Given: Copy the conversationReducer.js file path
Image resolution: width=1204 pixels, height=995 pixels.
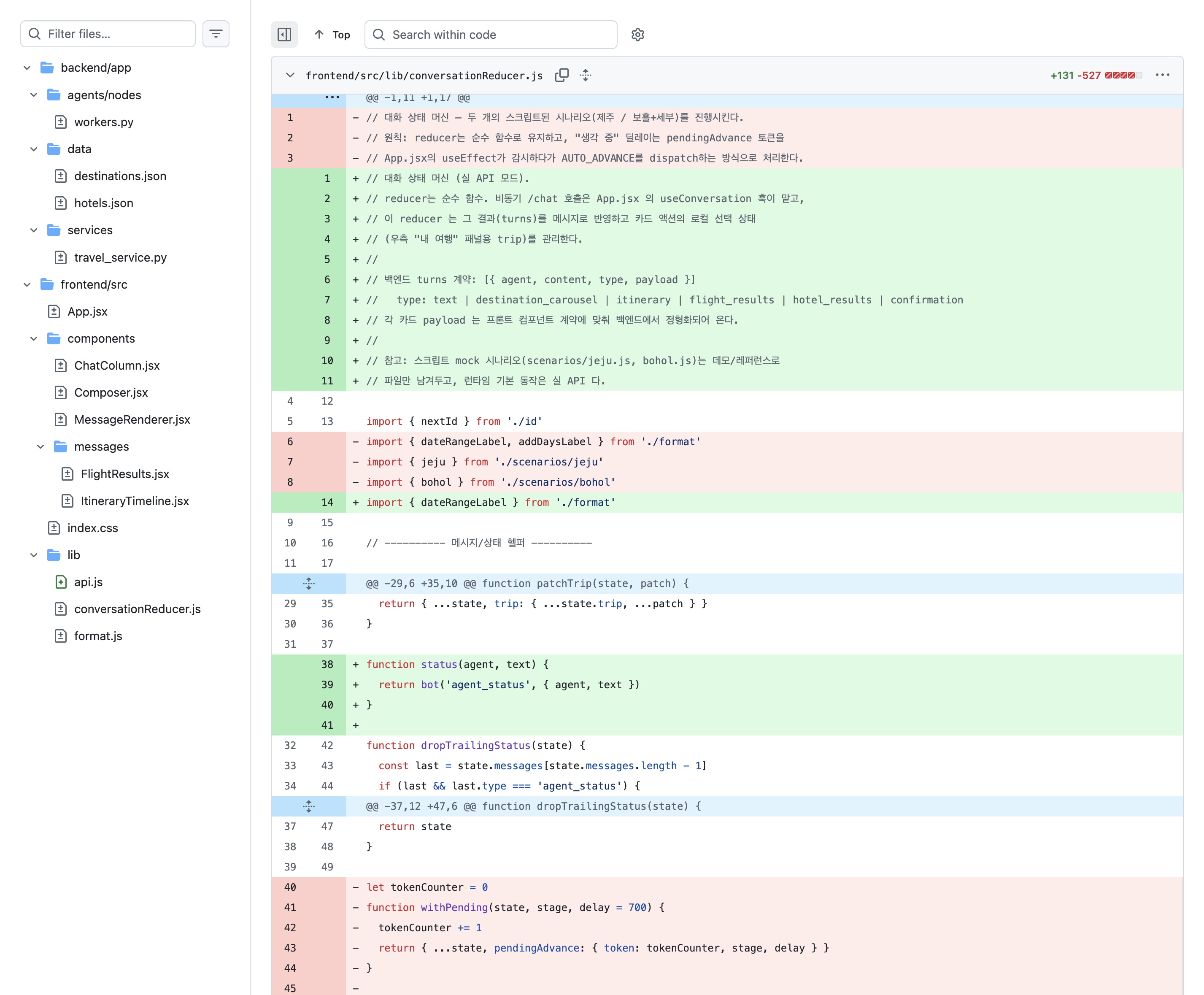Looking at the screenshot, I should tap(562, 75).
